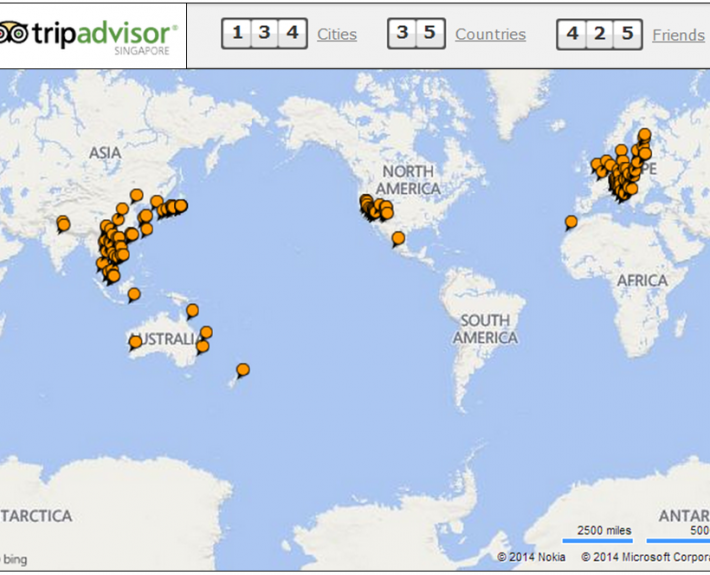Click the easternmost pin in Japan
710x575 pixels.
pyautogui.click(x=181, y=206)
